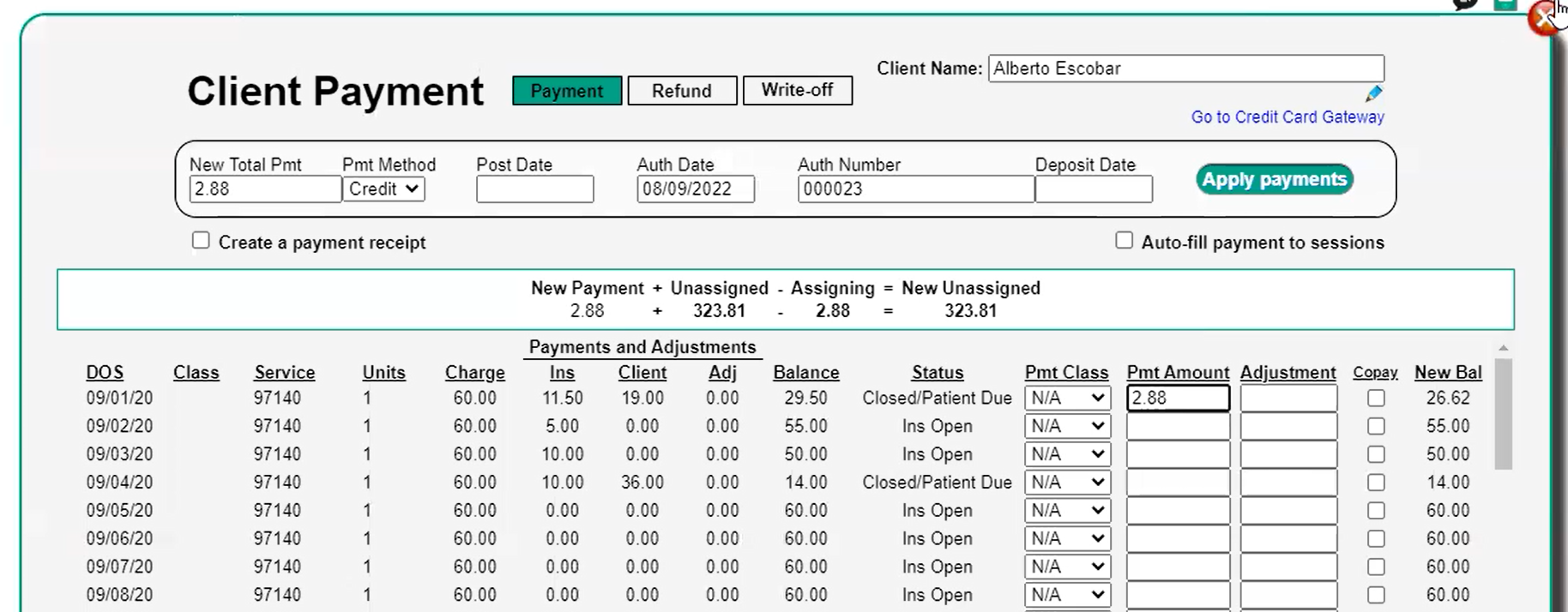This screenshot has height=612, width=1568.
Task: Click the blue pencil edit icon
Action: point(1373,93)
